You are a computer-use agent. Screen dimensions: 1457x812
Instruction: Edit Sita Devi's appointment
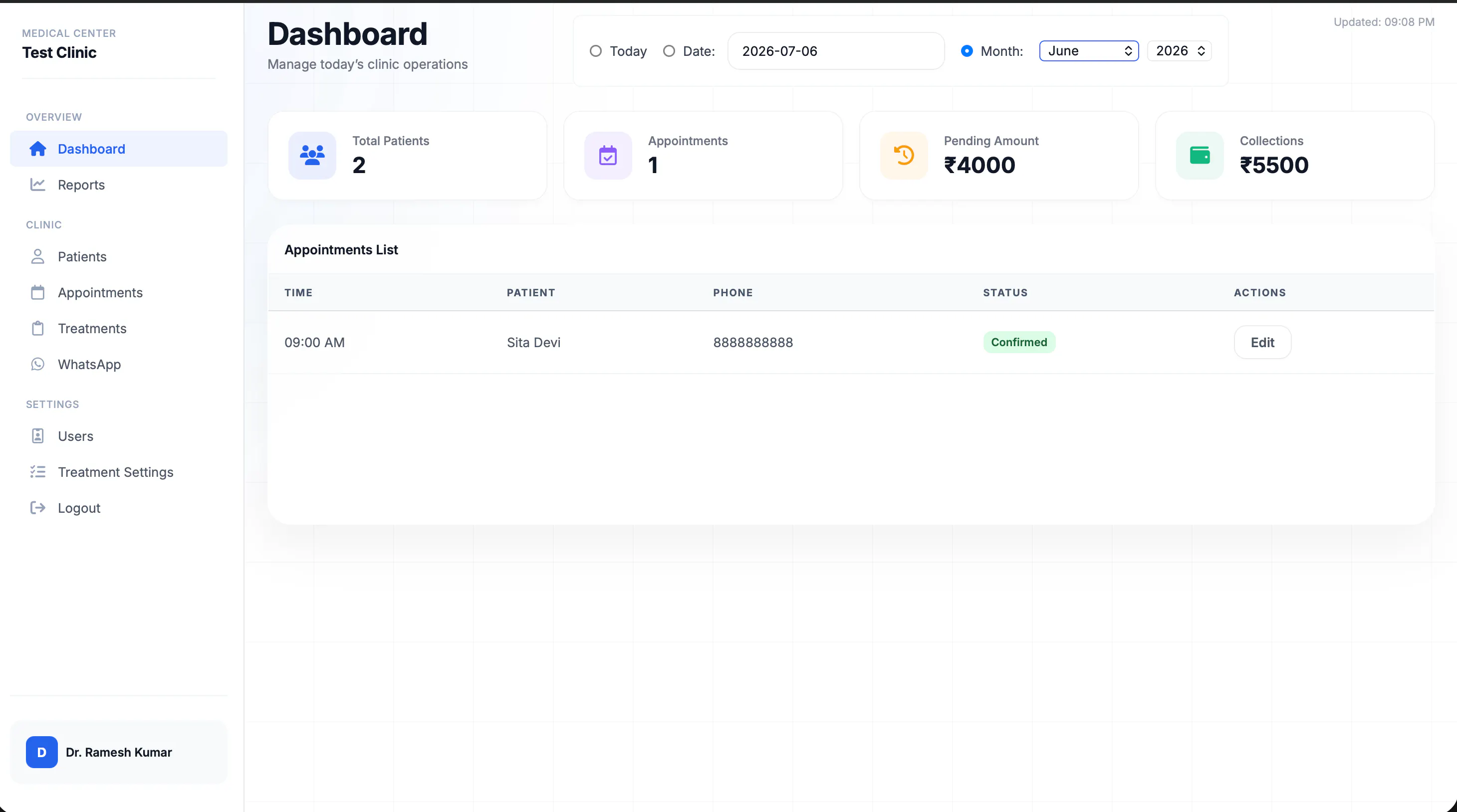(x=1262, y=342)
